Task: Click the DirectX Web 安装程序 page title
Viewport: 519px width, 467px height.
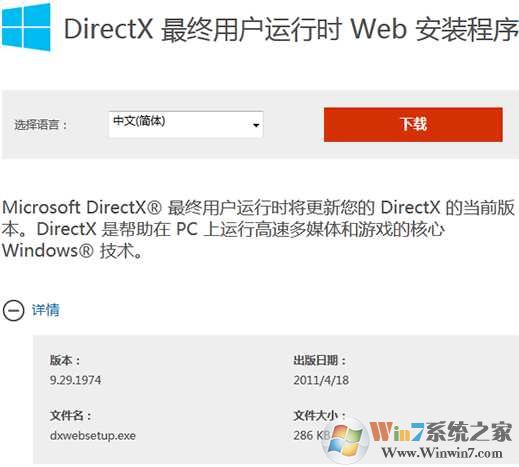Action: [x=291, y=29]
